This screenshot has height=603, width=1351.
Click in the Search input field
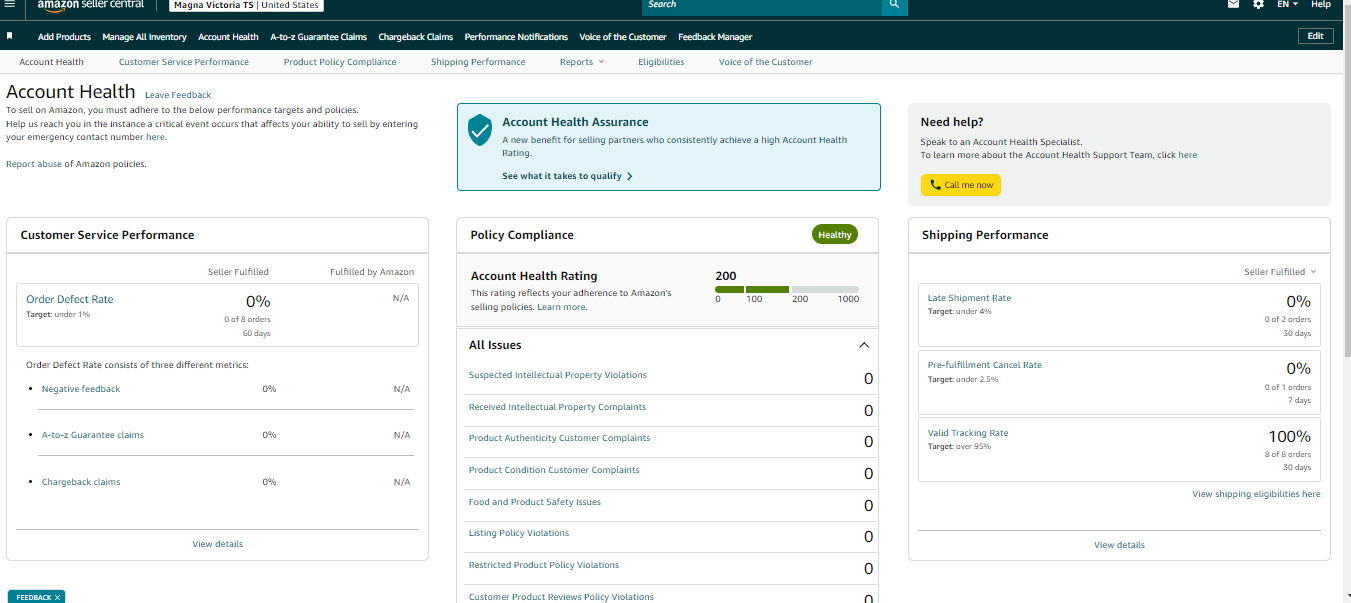[x=762, y=5]
